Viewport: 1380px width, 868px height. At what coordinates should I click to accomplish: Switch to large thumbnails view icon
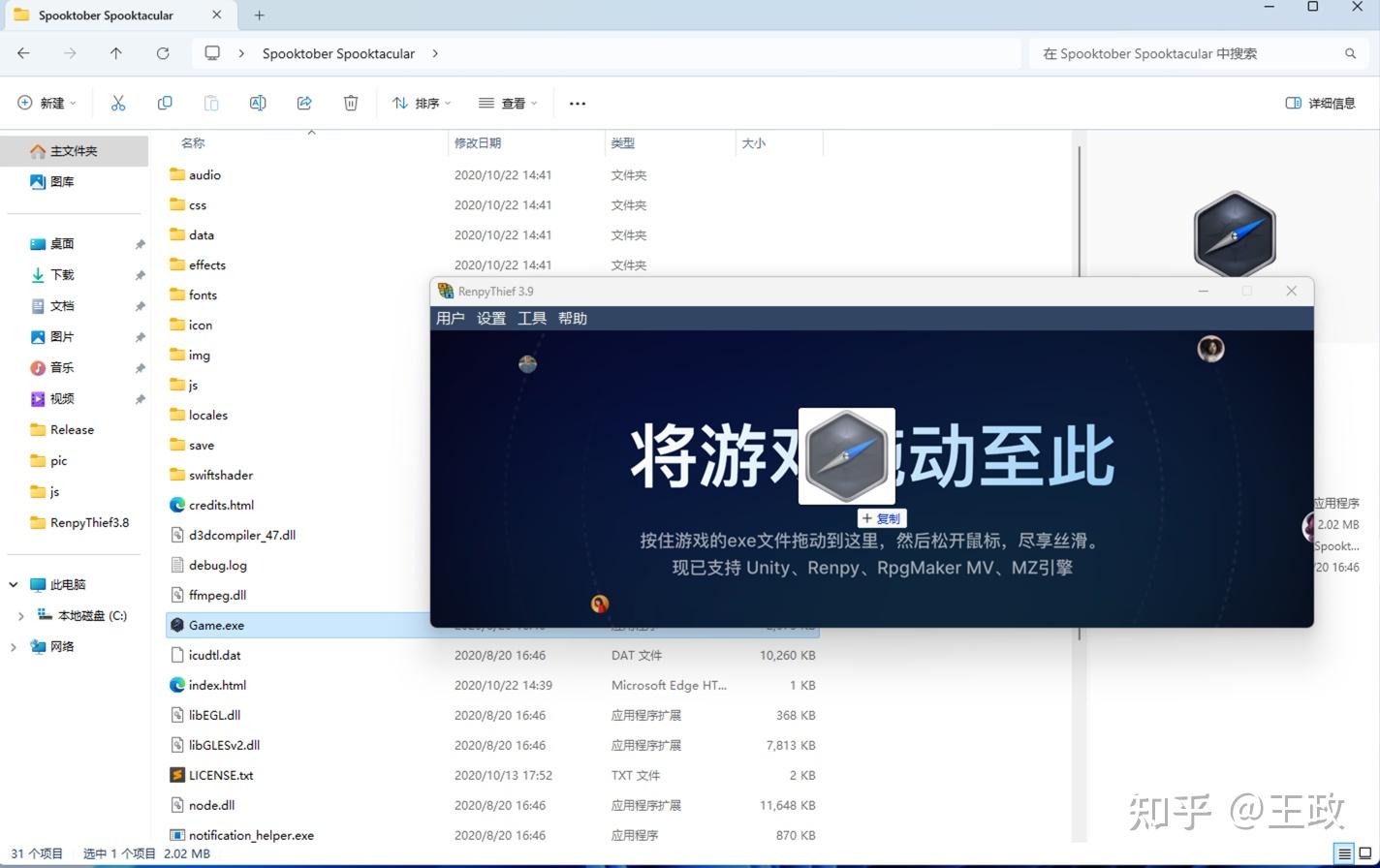tap(1365, 853)
